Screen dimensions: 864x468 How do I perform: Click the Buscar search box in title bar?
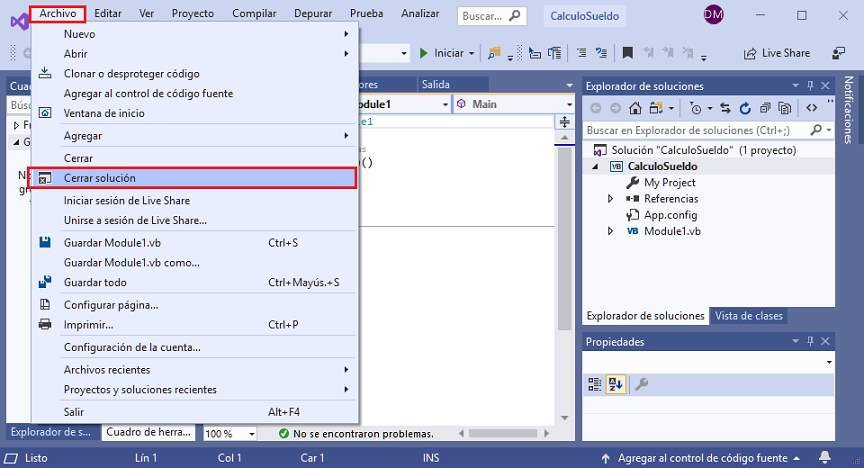(x=491, y=16)
